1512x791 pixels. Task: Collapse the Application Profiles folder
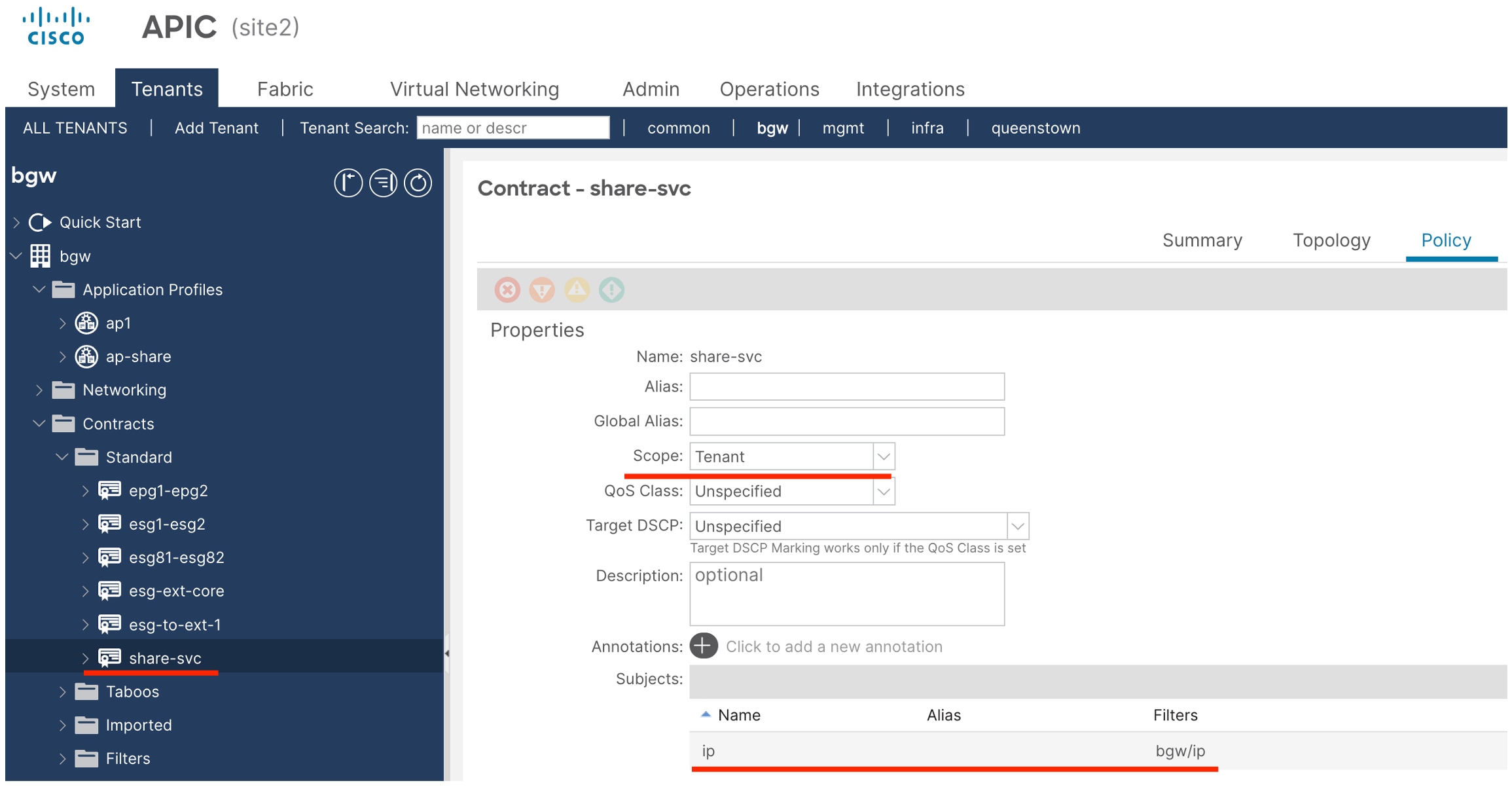[39, 289]
